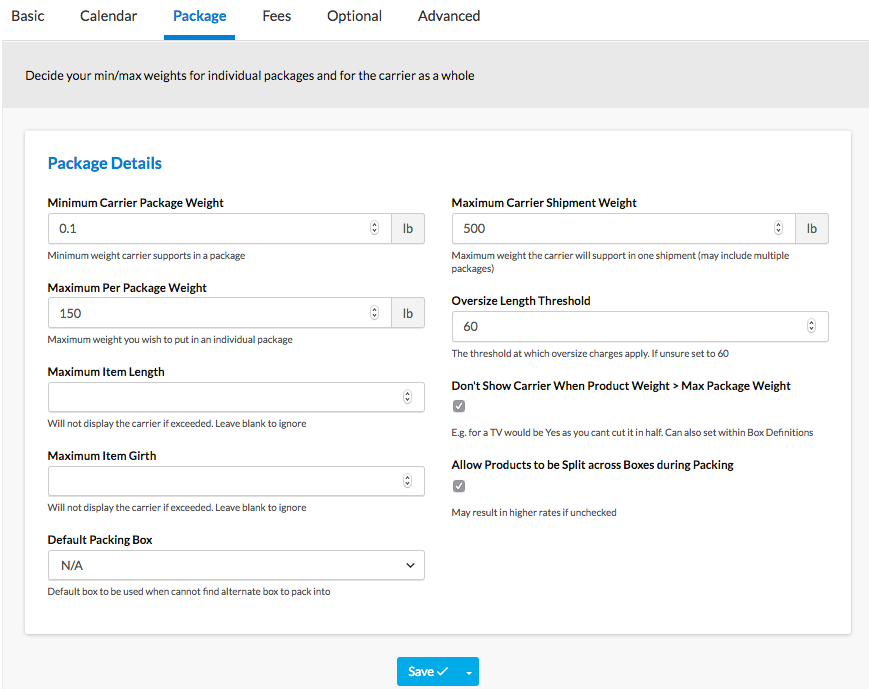Viewport: 869px width, 689px height.
Task: Open the Calendar tab
Action: pos(108,16)
